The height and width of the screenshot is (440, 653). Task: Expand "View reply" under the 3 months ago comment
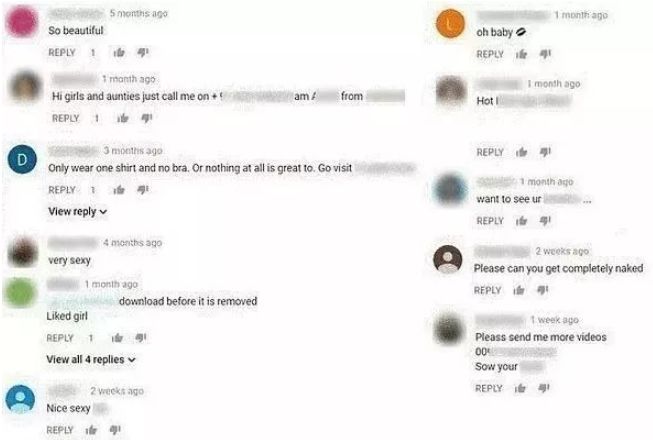[77, 211]
